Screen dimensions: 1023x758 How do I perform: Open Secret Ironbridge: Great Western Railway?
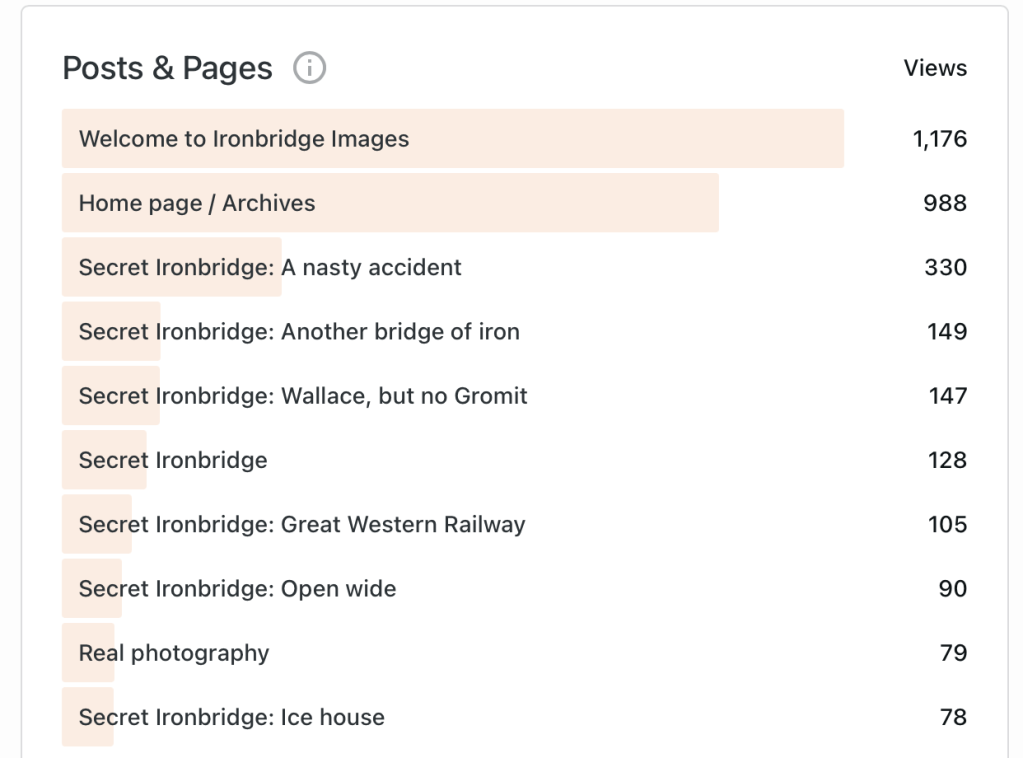[302, 524]
